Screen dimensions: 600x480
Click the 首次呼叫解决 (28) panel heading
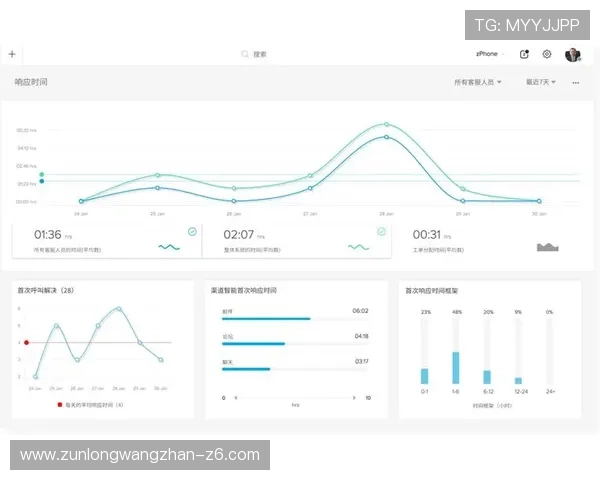(46, 290)
